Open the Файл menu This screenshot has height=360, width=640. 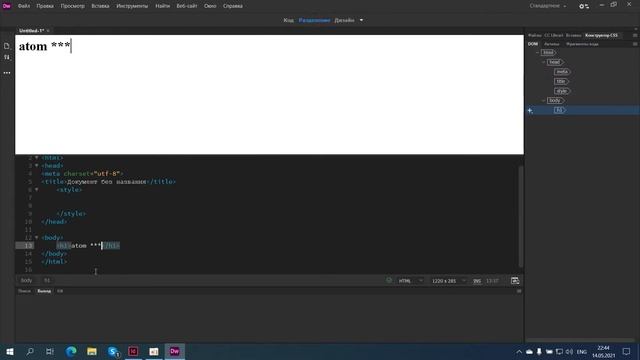click(24, 6)
